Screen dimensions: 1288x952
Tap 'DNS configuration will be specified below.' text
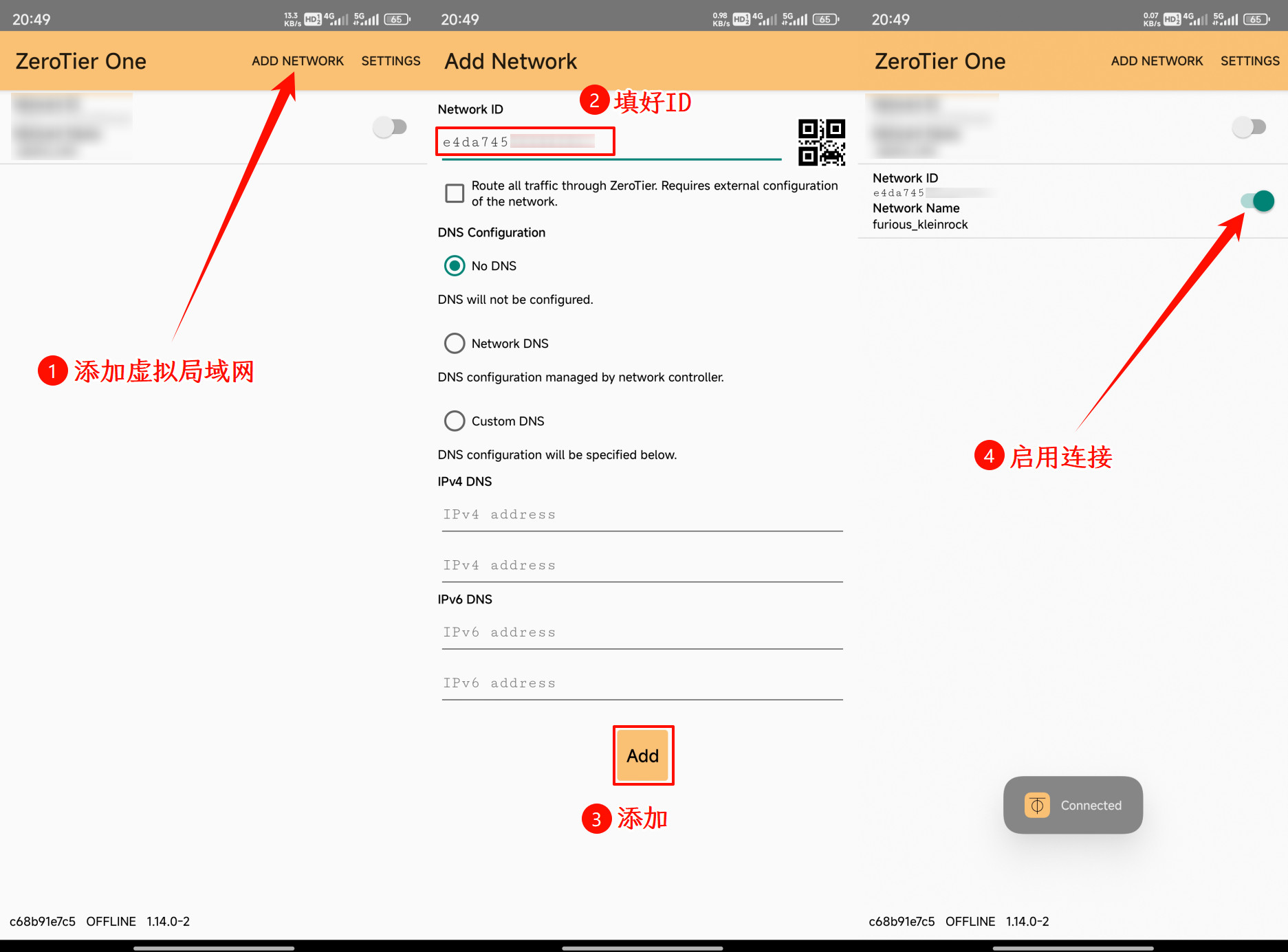pos(558,455)
